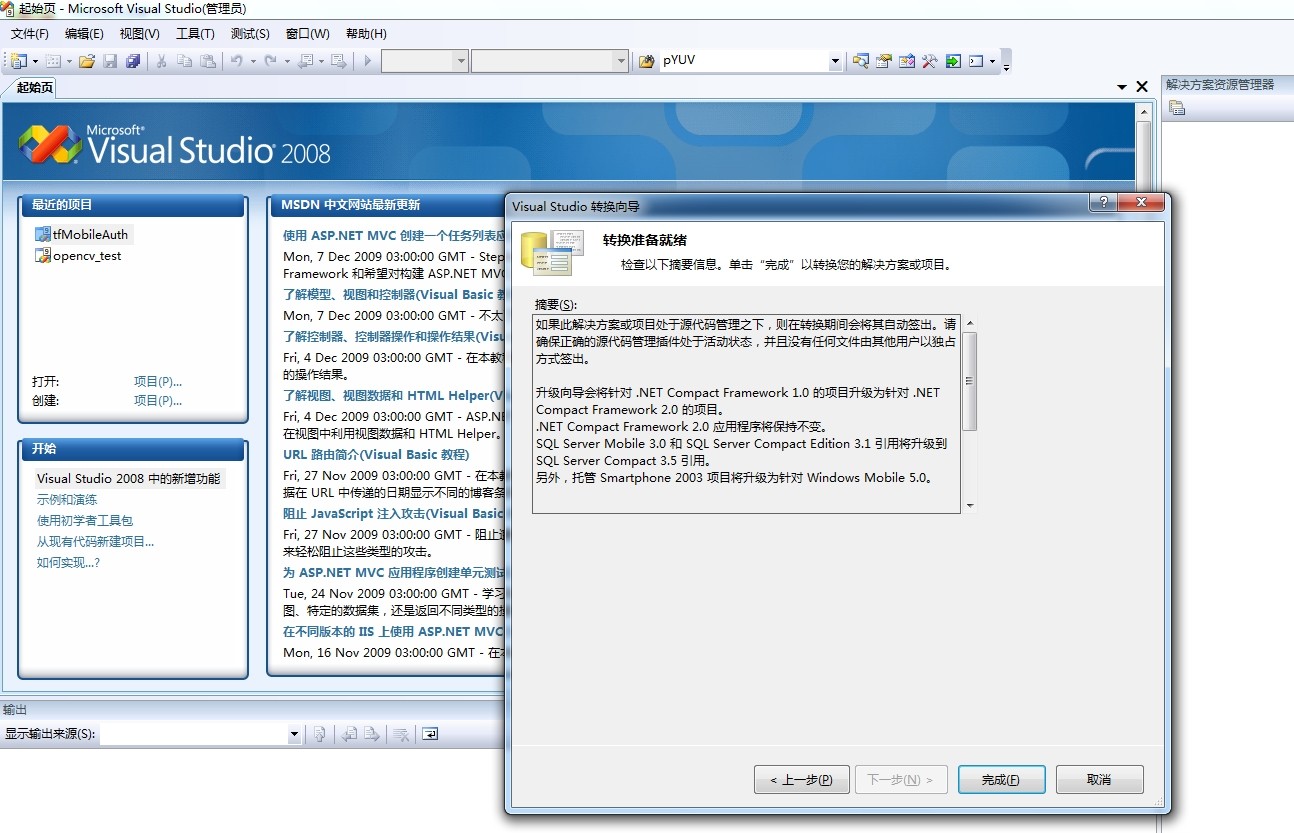Click the Toggle Word Wrap output icon

tap(430, 734)
